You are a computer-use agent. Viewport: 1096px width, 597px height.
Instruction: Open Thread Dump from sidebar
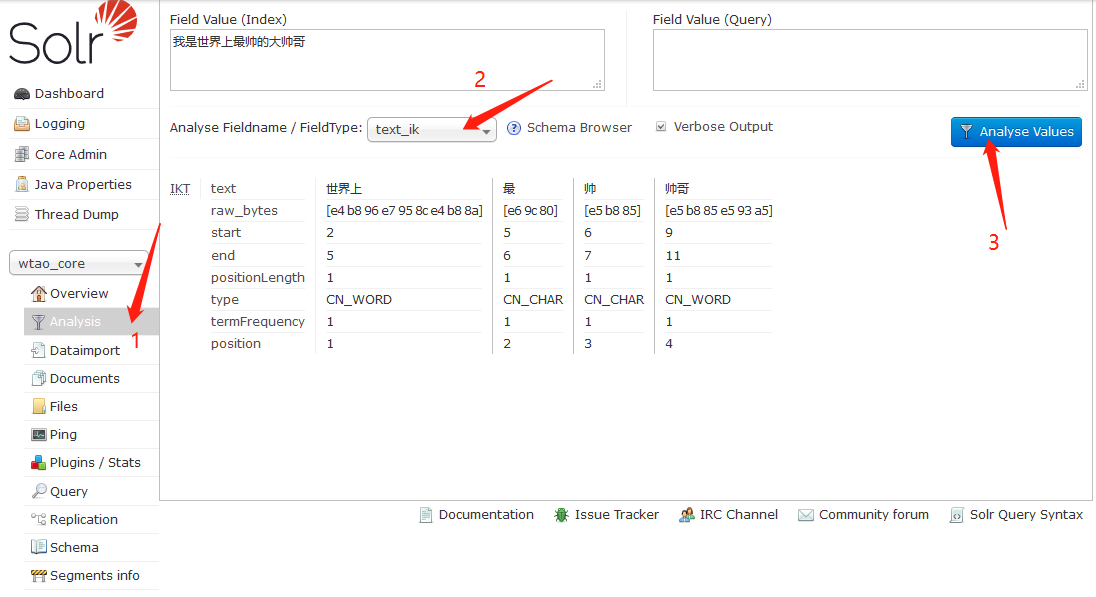(x=77, y=215)
